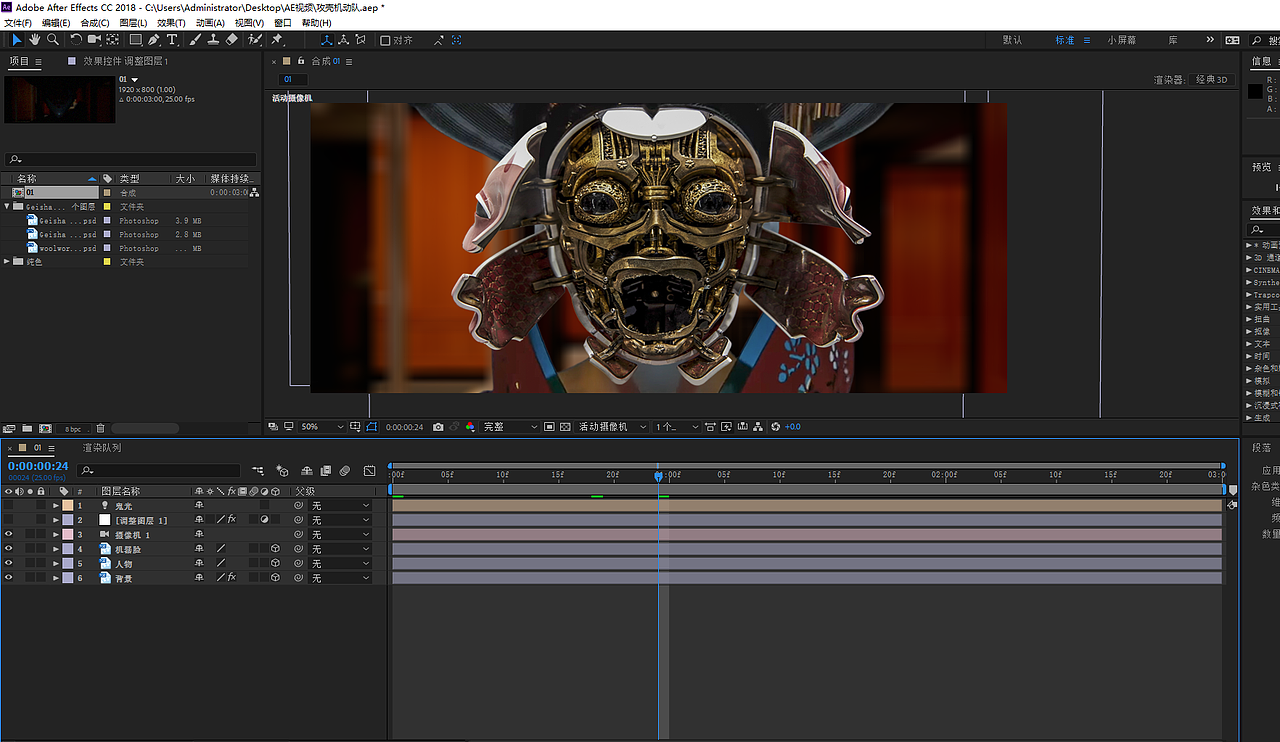Open the 50% magnification dropdown
Image resolution: width=1280 pixels, height=742 pixels.
click(x=321, y=427)
